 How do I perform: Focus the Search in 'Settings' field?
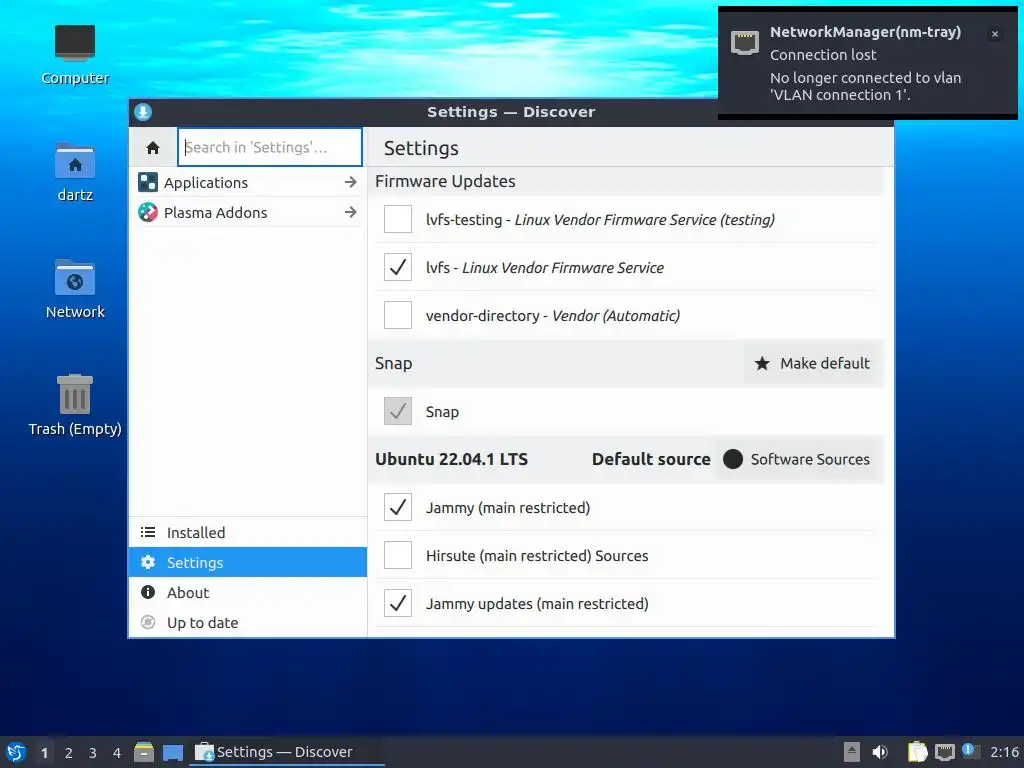click(270, 147)
